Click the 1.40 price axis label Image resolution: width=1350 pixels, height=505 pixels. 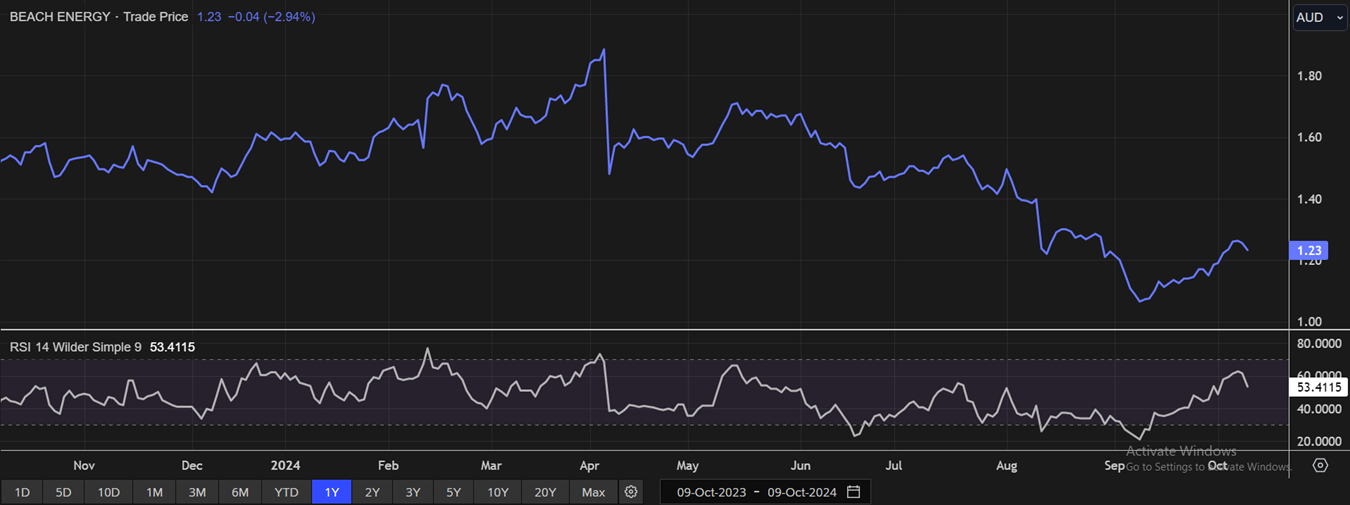[x=1309, y=199]
